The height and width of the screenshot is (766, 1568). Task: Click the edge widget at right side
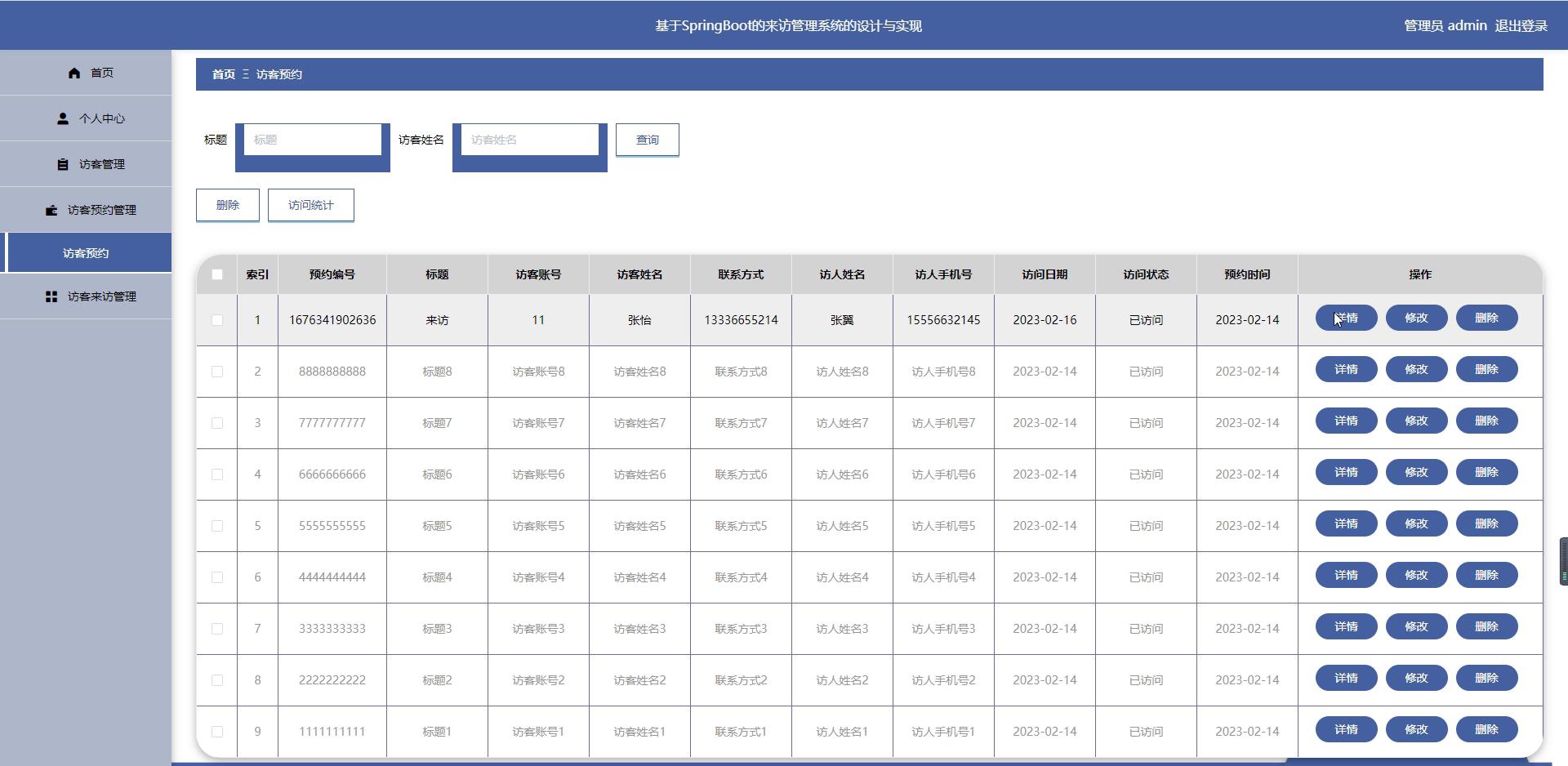pos(1563,561)
